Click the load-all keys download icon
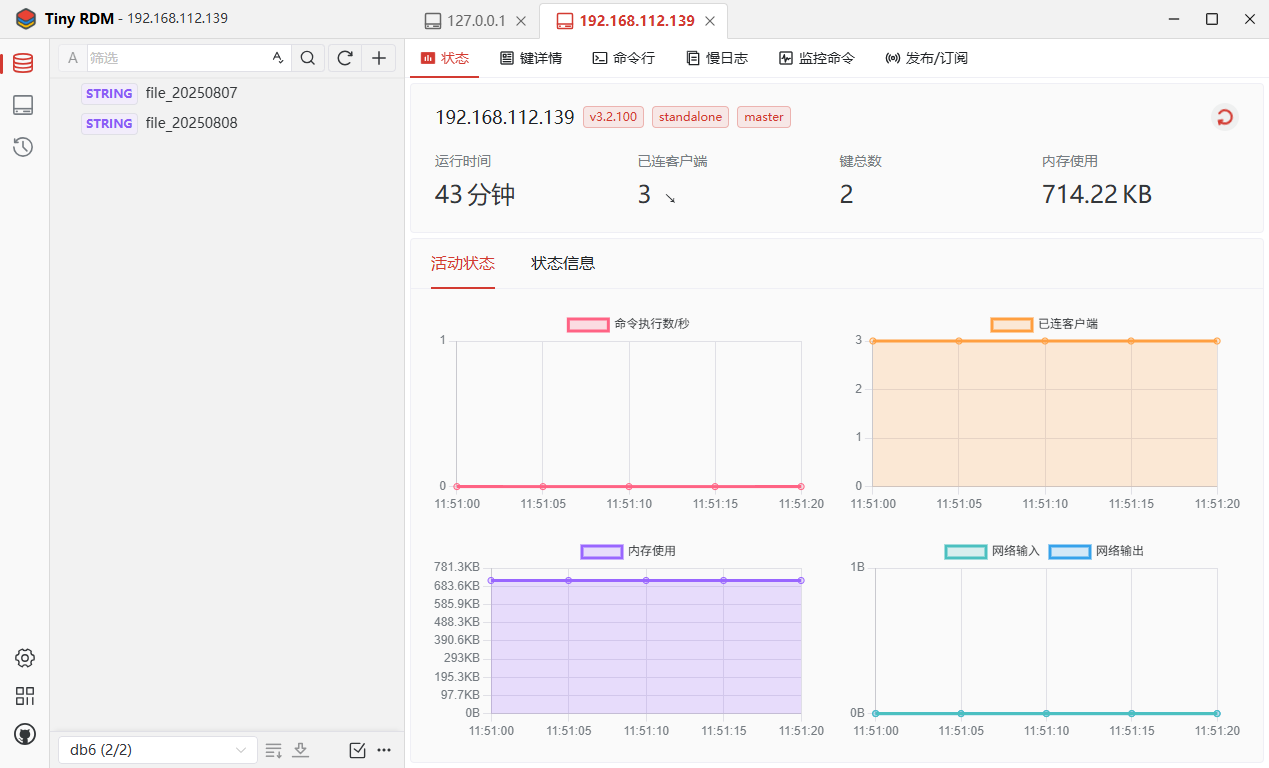Screen dimensions: 1269x768 click(x=300, y=750)
